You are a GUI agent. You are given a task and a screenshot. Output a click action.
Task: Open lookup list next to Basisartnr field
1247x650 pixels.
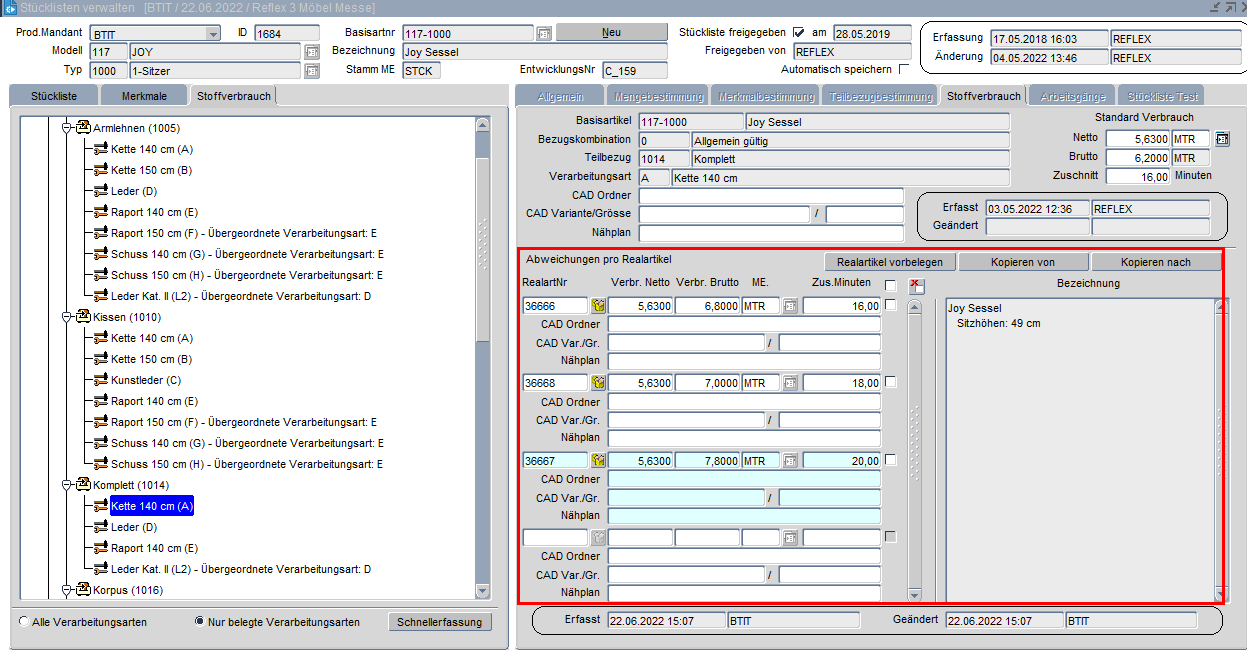coord(544,33)
